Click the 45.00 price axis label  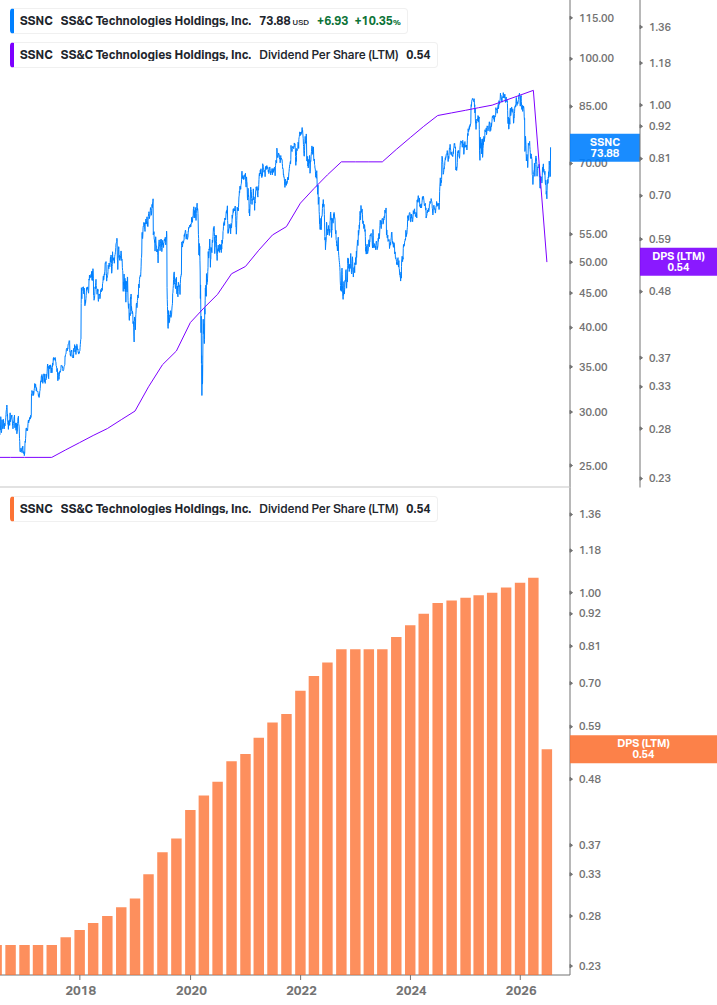pos(593,293)
